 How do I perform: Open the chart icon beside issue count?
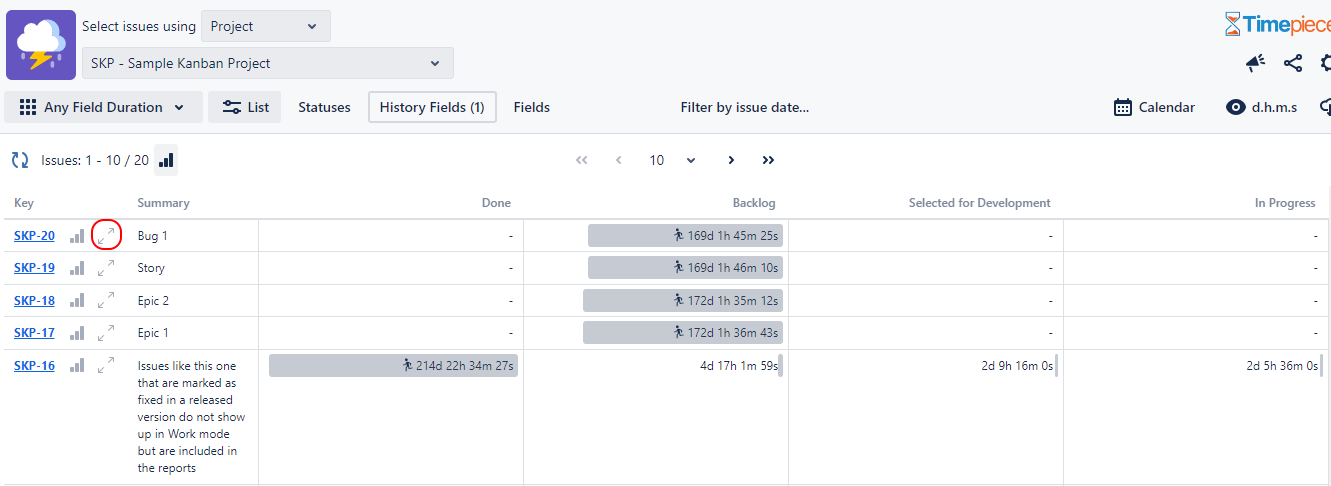[166, 160]
